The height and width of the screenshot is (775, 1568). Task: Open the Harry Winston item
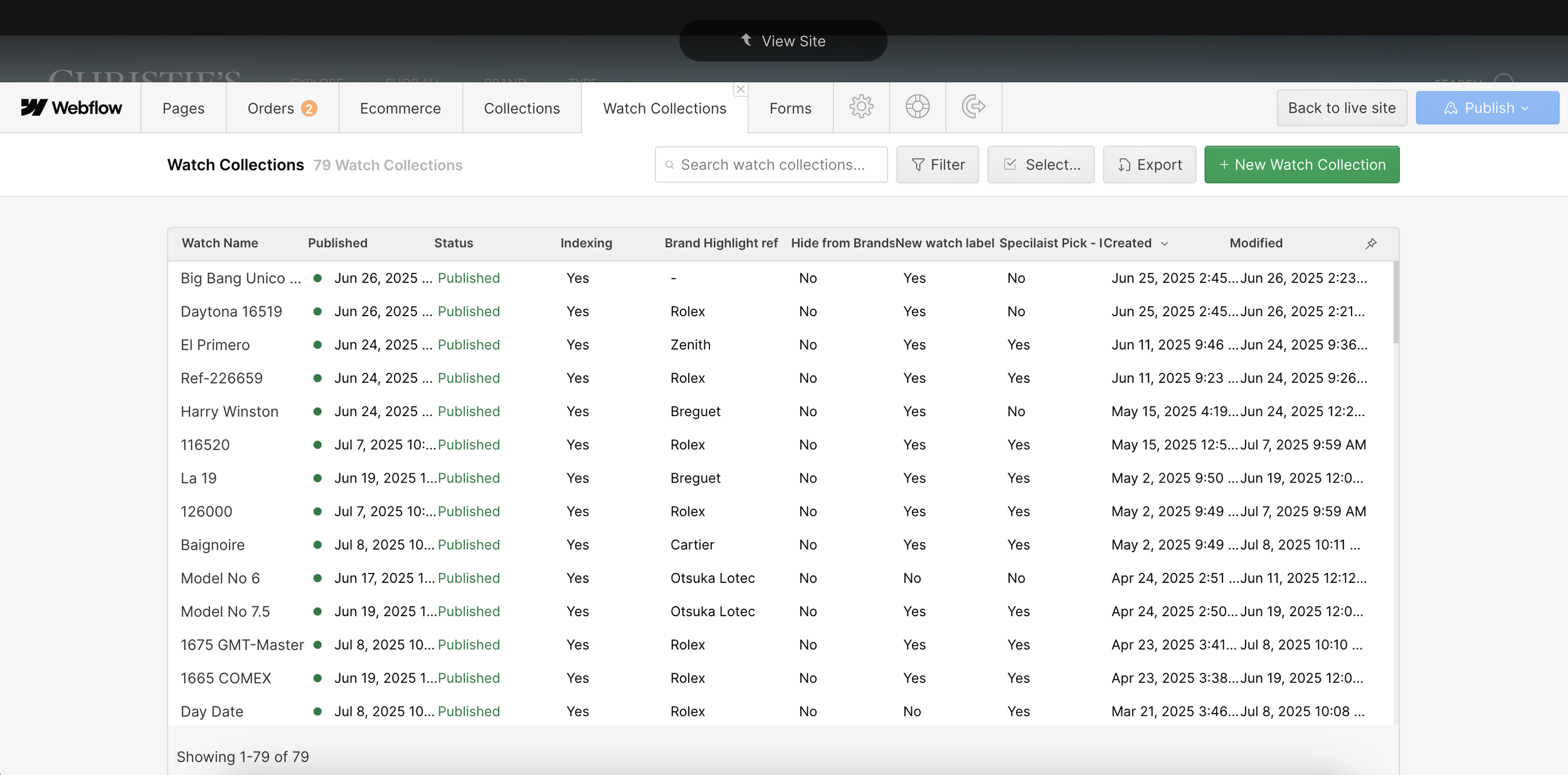click(x=780, y=411)
